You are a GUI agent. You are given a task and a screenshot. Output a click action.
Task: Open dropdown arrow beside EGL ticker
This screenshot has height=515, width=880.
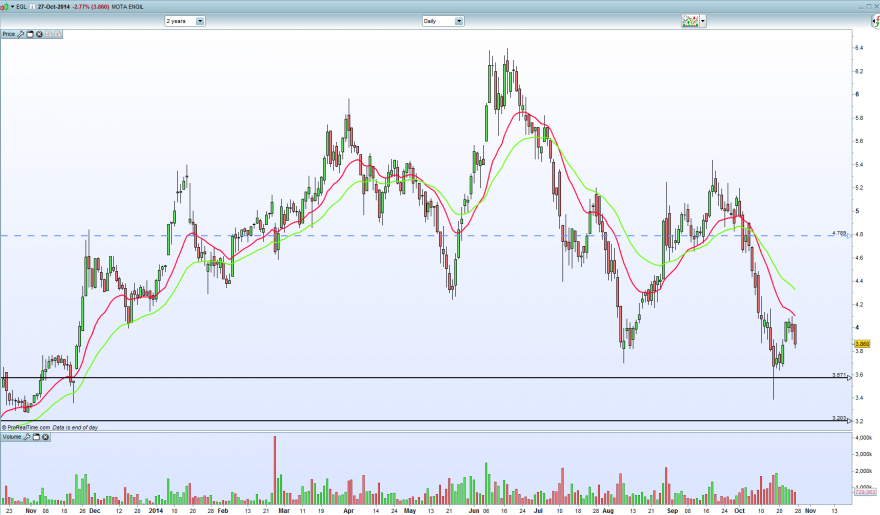tap(12, 7)
